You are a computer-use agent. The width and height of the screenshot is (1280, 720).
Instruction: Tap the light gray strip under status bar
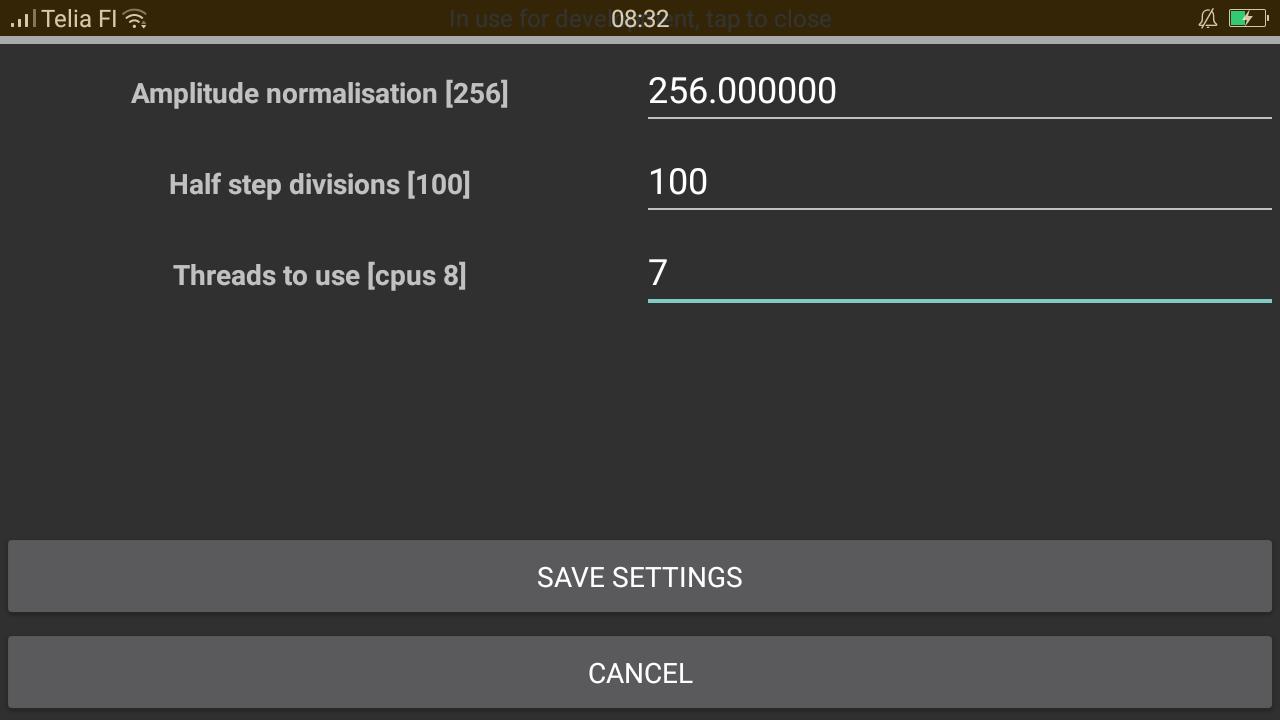click(640, 40)
